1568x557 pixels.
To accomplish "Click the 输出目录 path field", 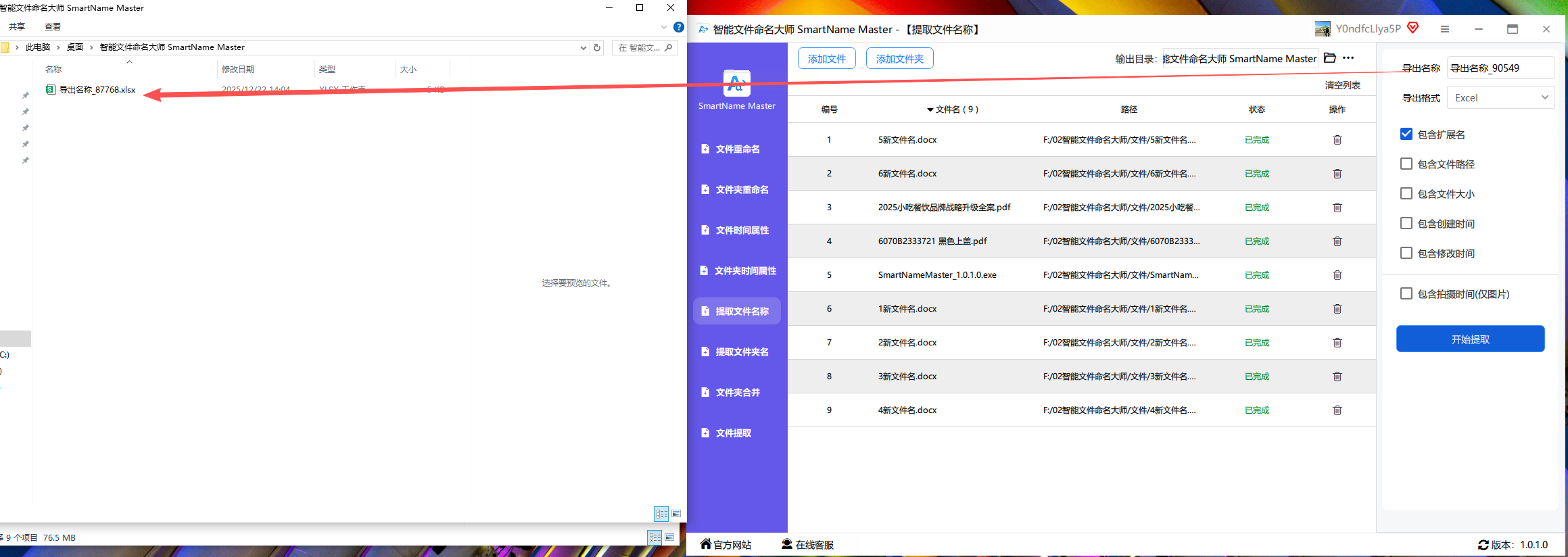I will [1240, 59].
